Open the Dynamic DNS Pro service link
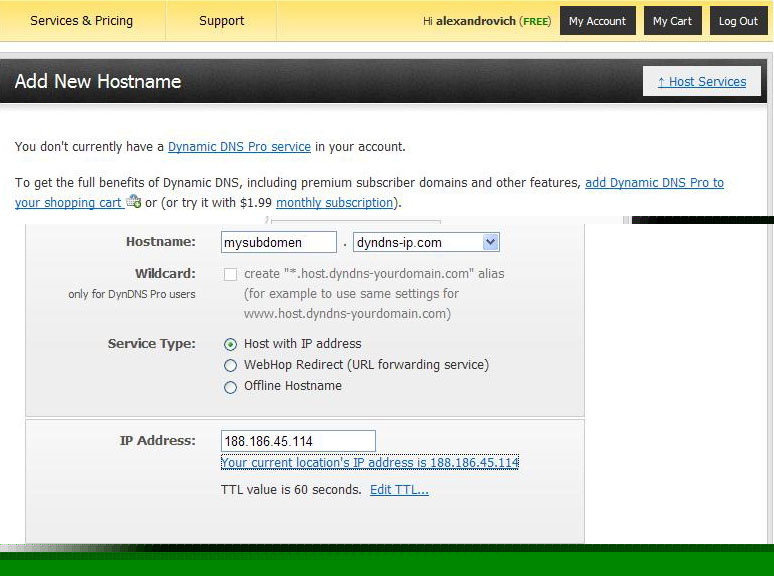774x576 pixels. click(239, 147)
